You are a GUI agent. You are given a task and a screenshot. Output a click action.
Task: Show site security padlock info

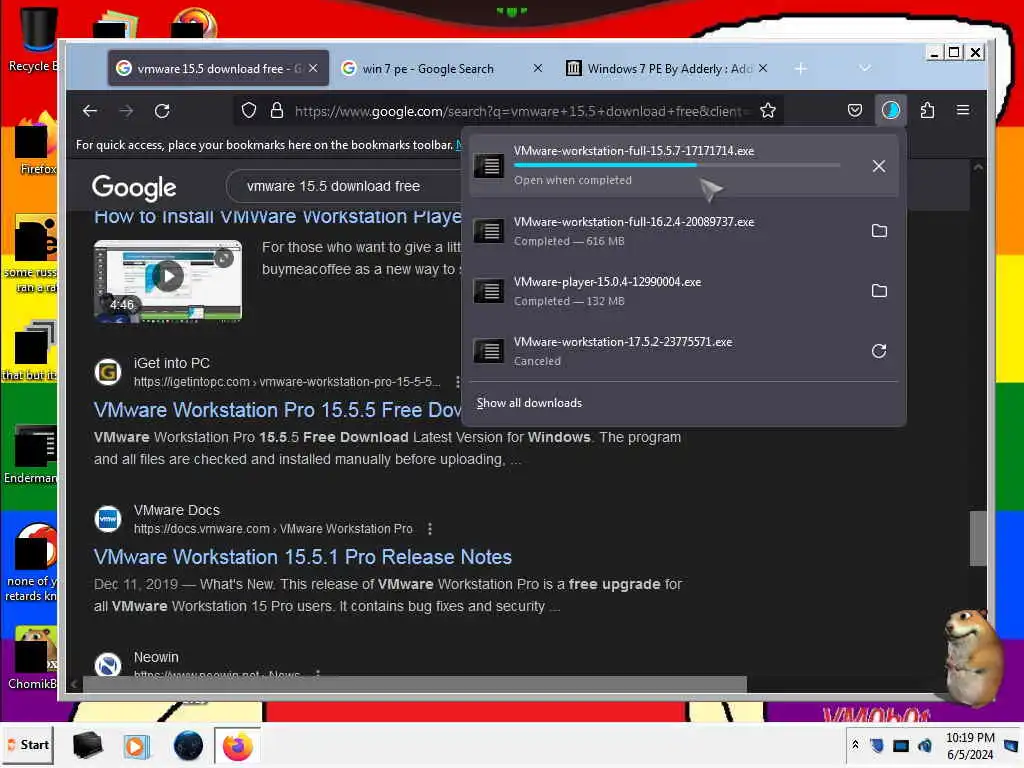click(x=277, y=110)
